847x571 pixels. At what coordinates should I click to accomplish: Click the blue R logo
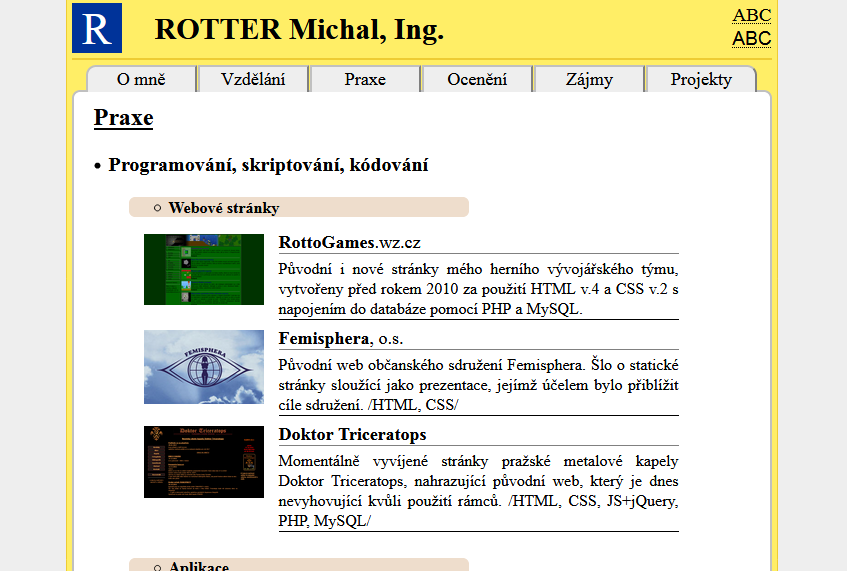[97, 28]
